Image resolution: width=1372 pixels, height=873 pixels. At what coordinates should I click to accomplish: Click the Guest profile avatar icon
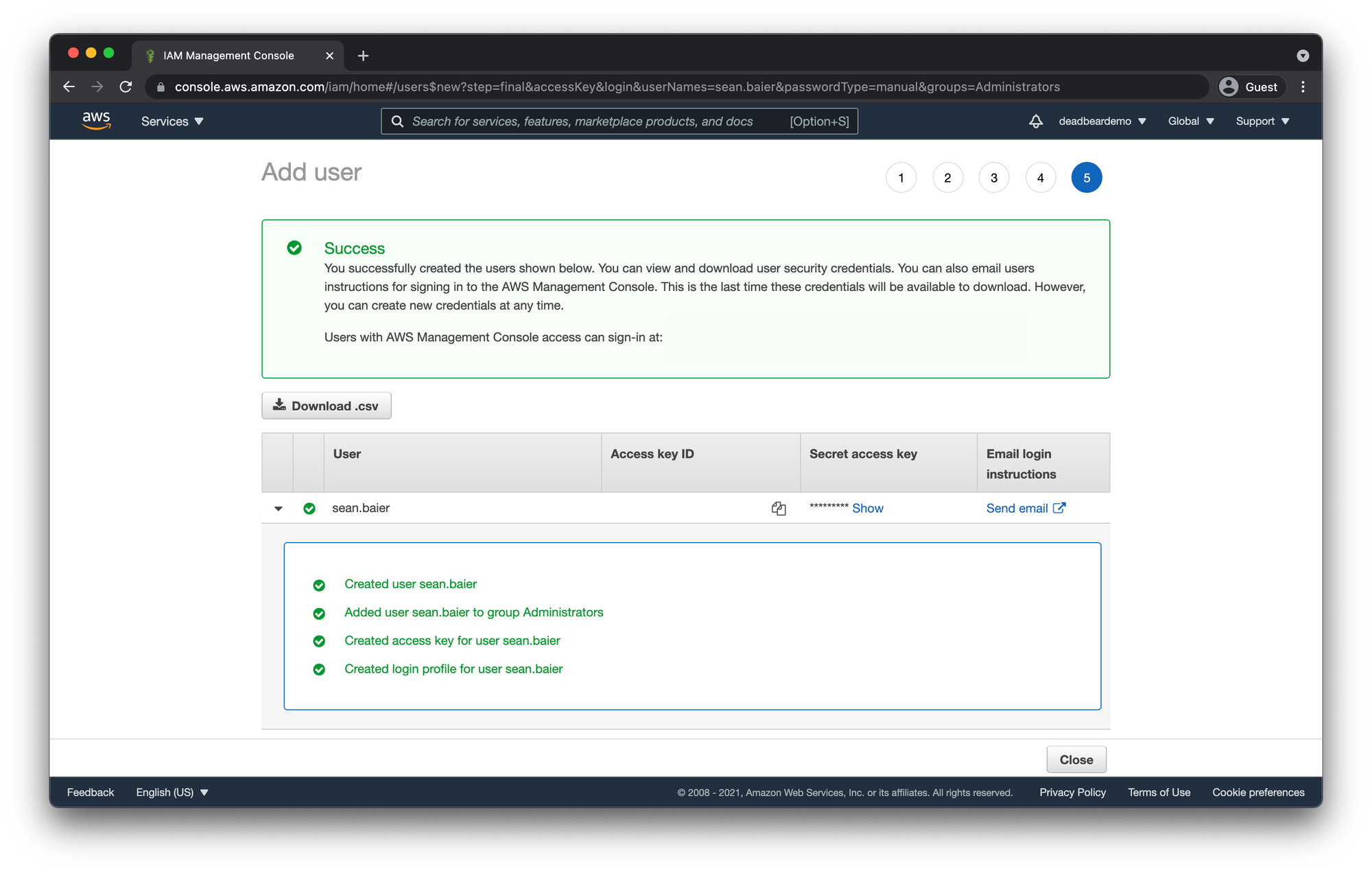coord(1229,87)
